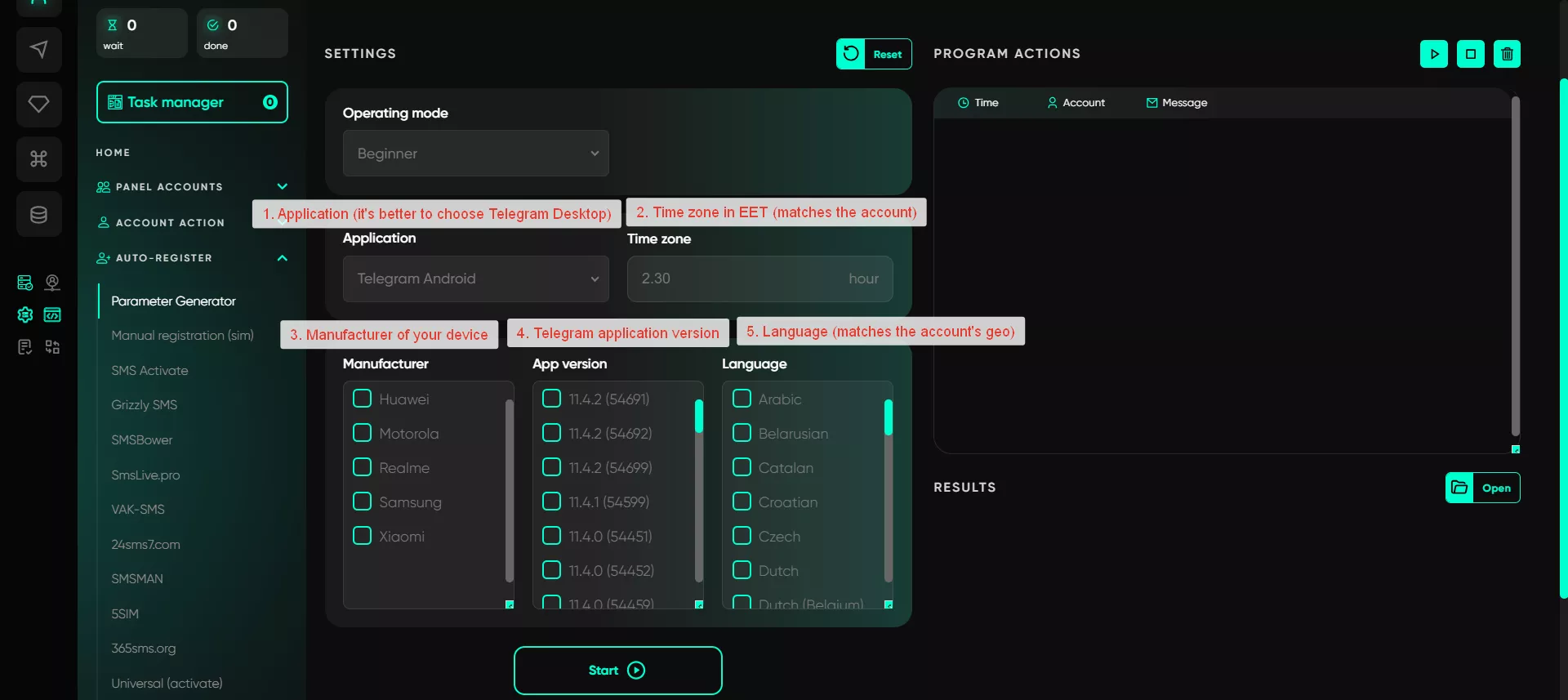The image size is (1568, 700).
Task: Check the Huawei manufacturer box
Action: tap(362, 399)
